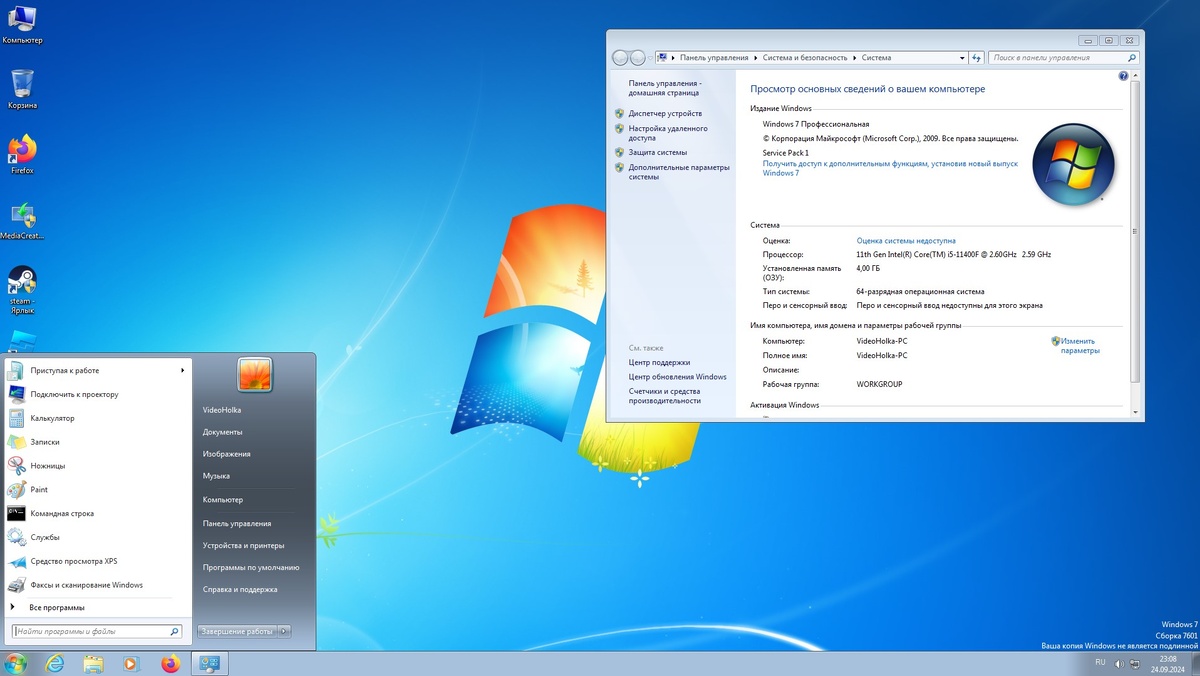The image size is (1200, 676).
Task: Click Завершение работы shut down button
Action: coord(237,632)
